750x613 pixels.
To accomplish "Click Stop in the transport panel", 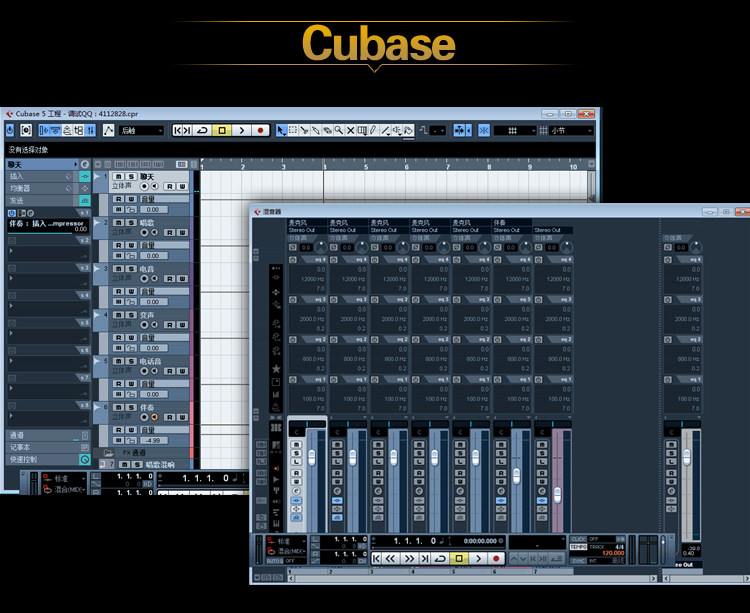I will click(x=459, y=558).
